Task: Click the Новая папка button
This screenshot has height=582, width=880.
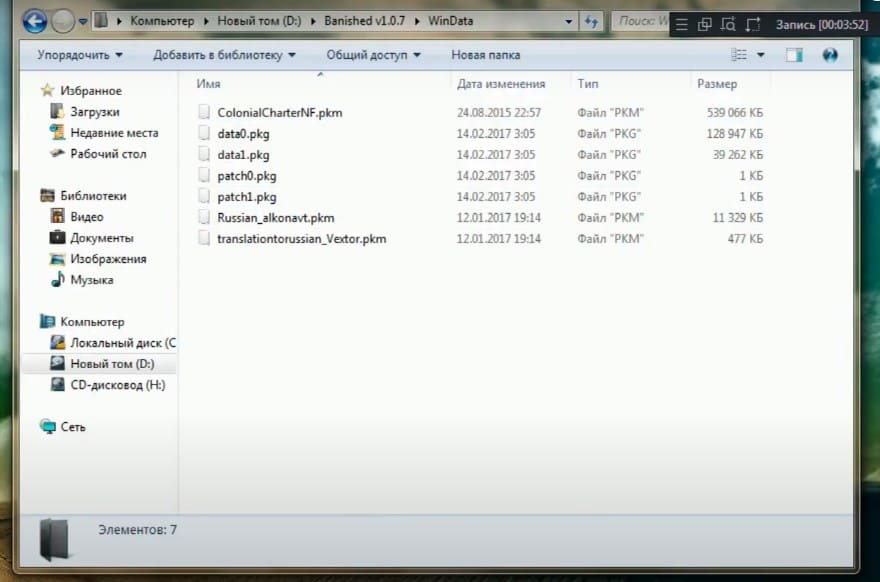Action: (485, 55)
